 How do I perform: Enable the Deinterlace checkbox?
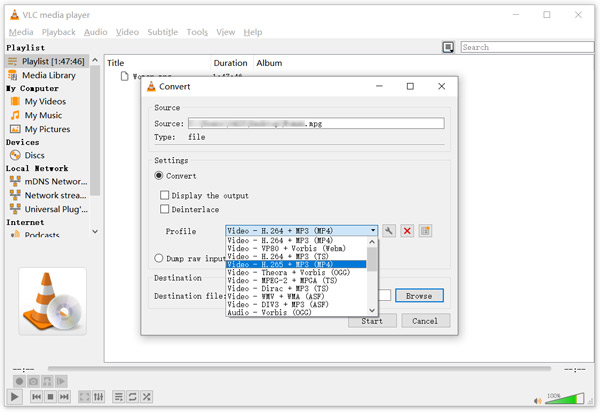[x=165, y=209]
